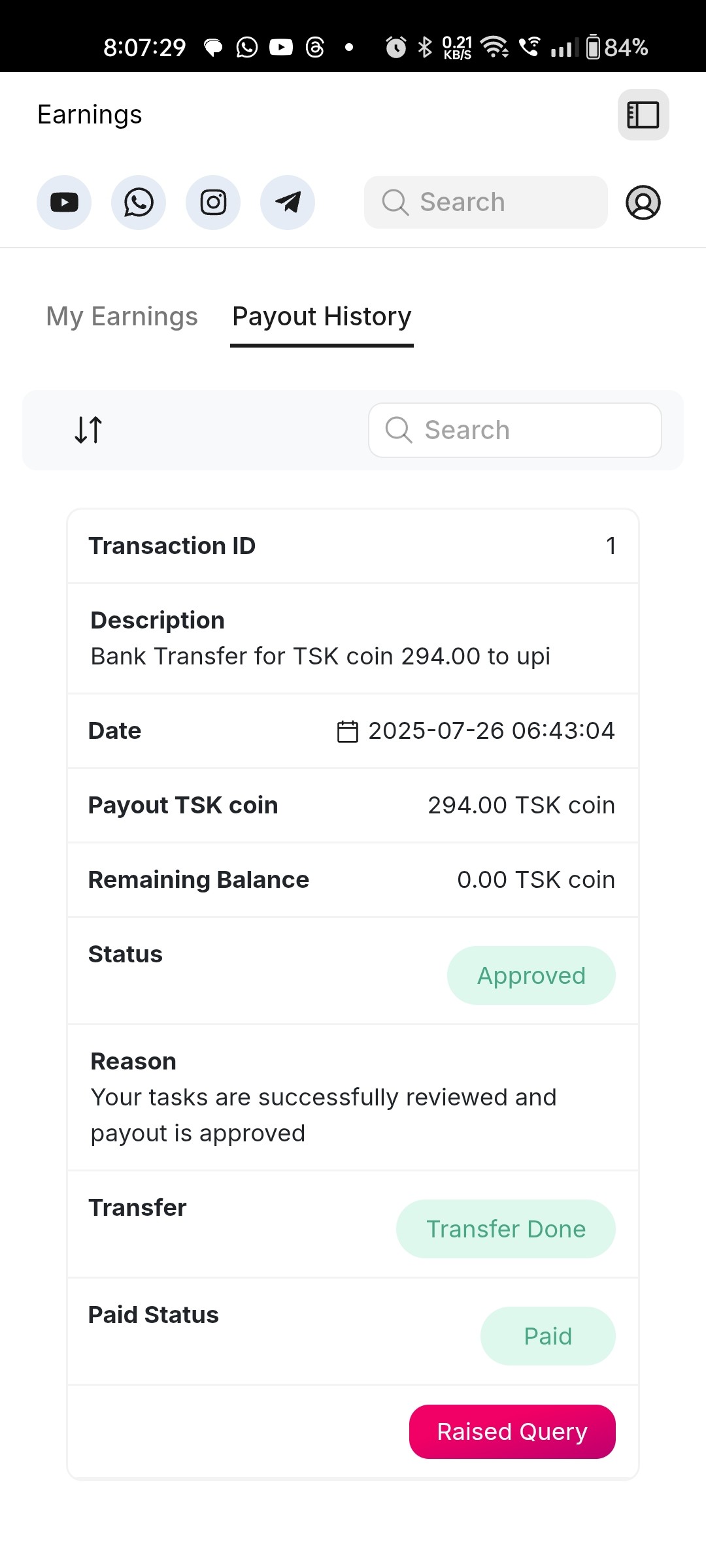This screenshot has width=706, height=1568.
Task: Click the Approved status badge
Action: point(531,975)
